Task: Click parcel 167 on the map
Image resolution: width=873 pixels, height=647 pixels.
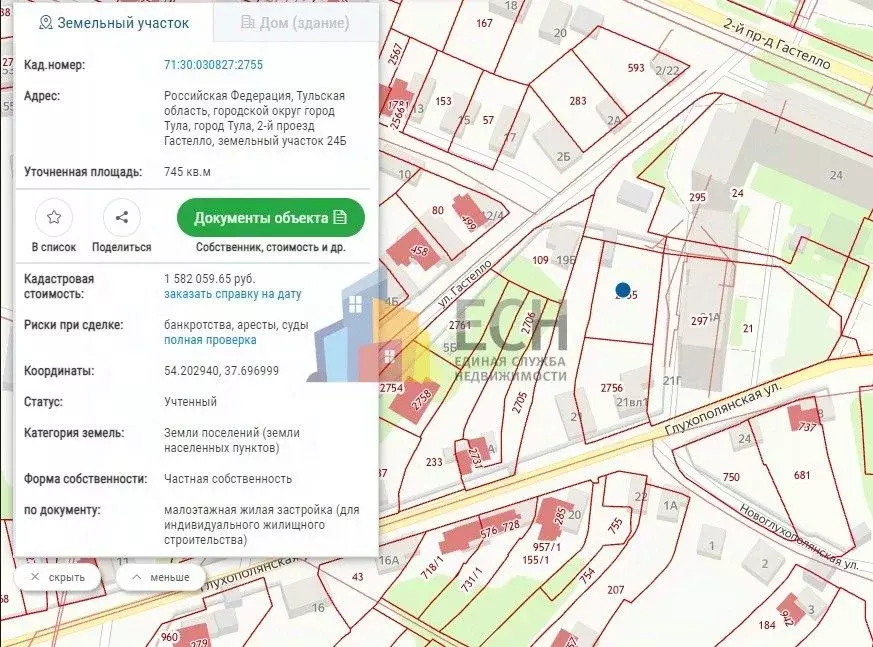Action: (484, 23)
